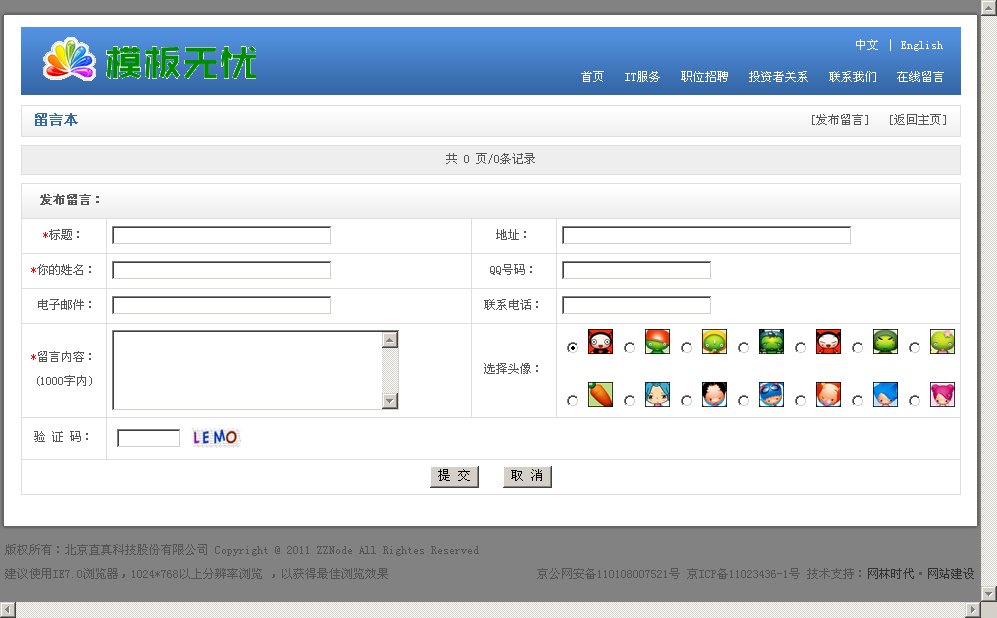This screenshot has height=618, width=997.
Task: Click the orange carrot avatar image
Action: [x=600, y=394]
